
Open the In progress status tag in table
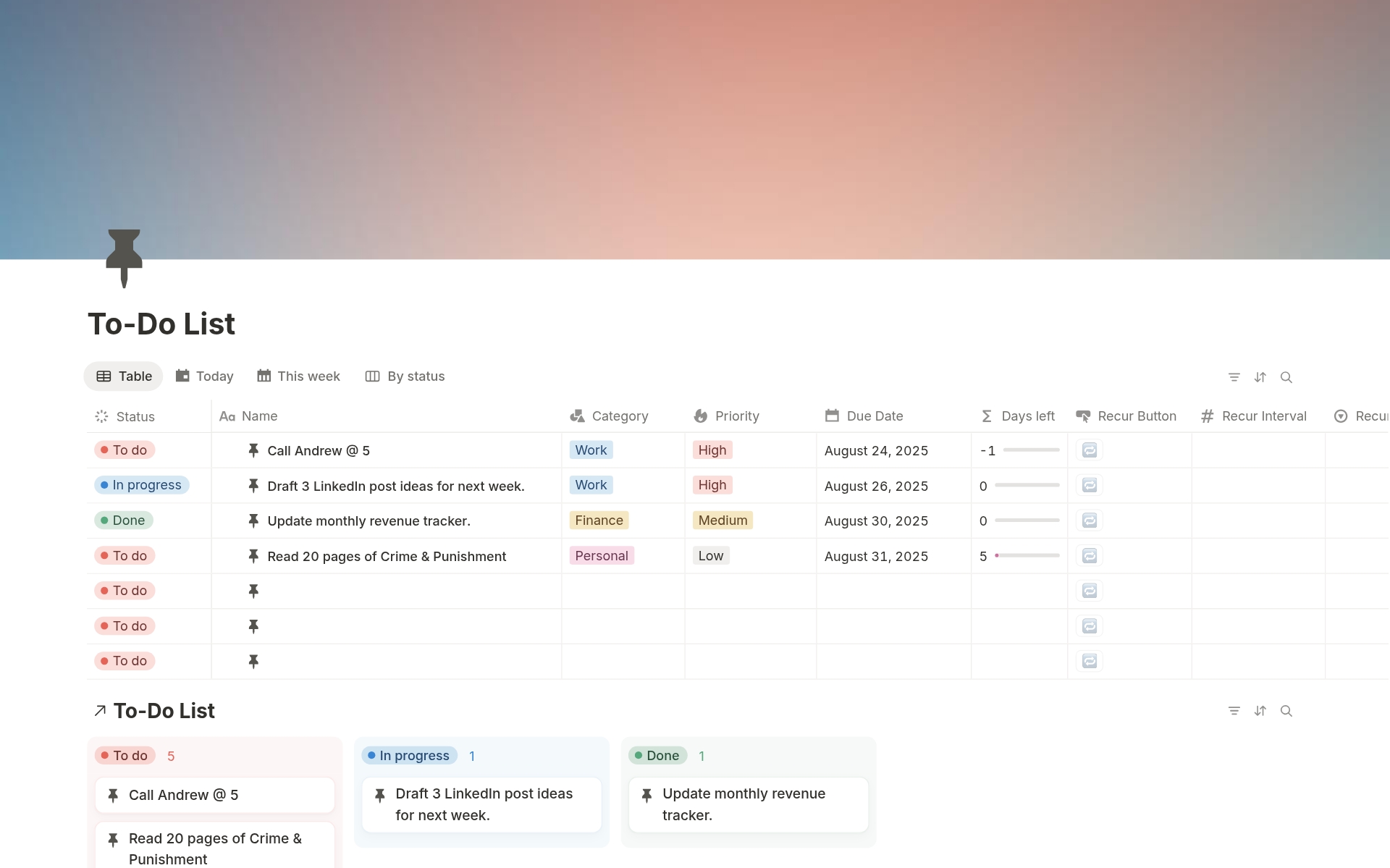(x=142, y=485)
